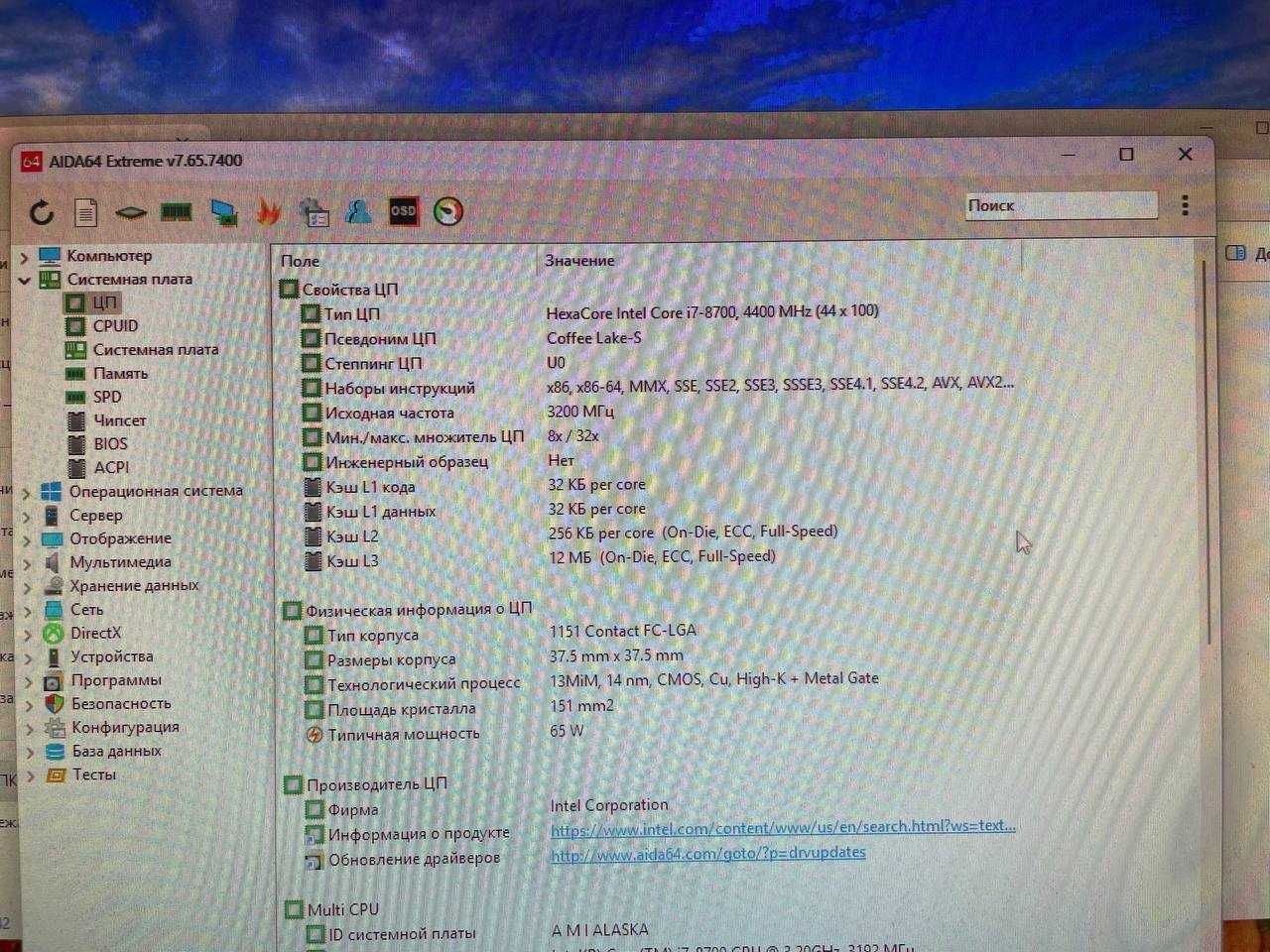Select the Кэш L3 field
This screenshot has height=952, width=1270.
pos(352,561)
